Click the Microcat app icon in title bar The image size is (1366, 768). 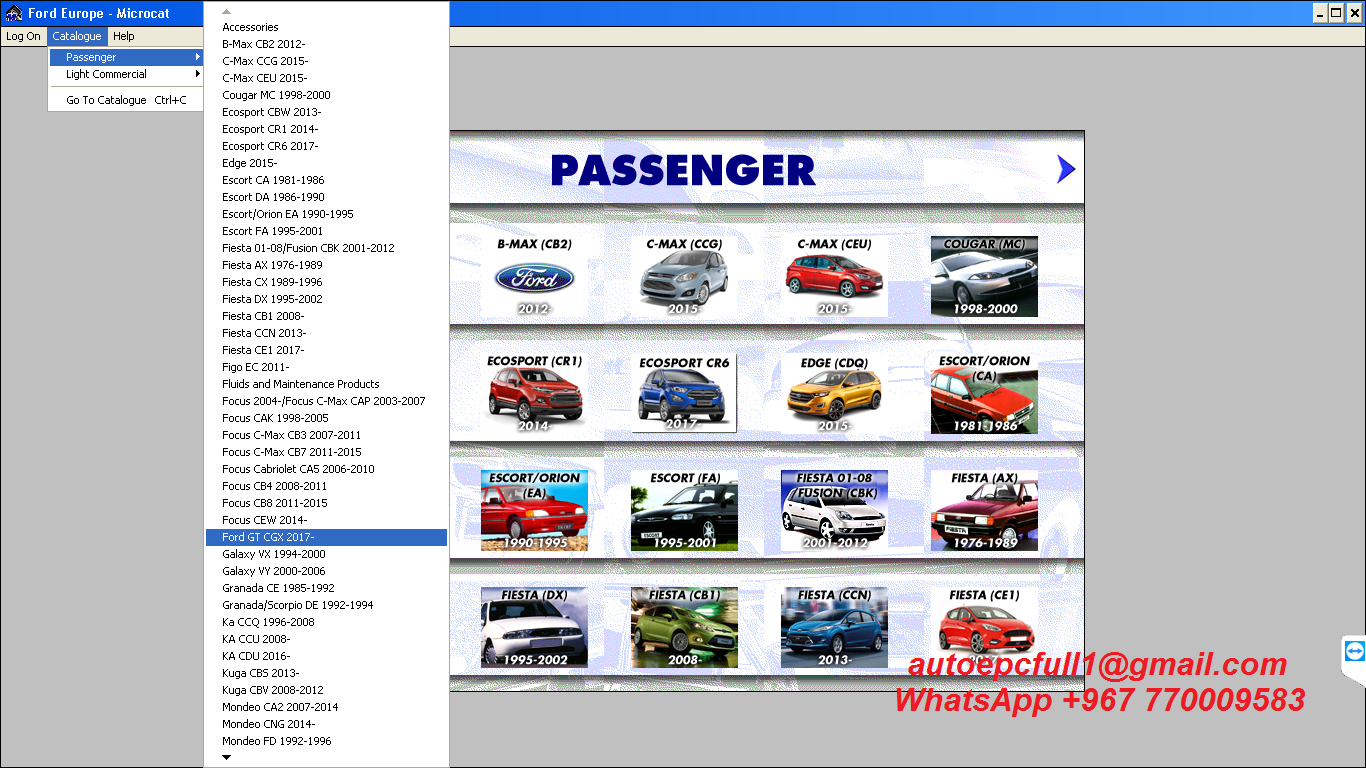pyautogui.click(x=14, y=13)
